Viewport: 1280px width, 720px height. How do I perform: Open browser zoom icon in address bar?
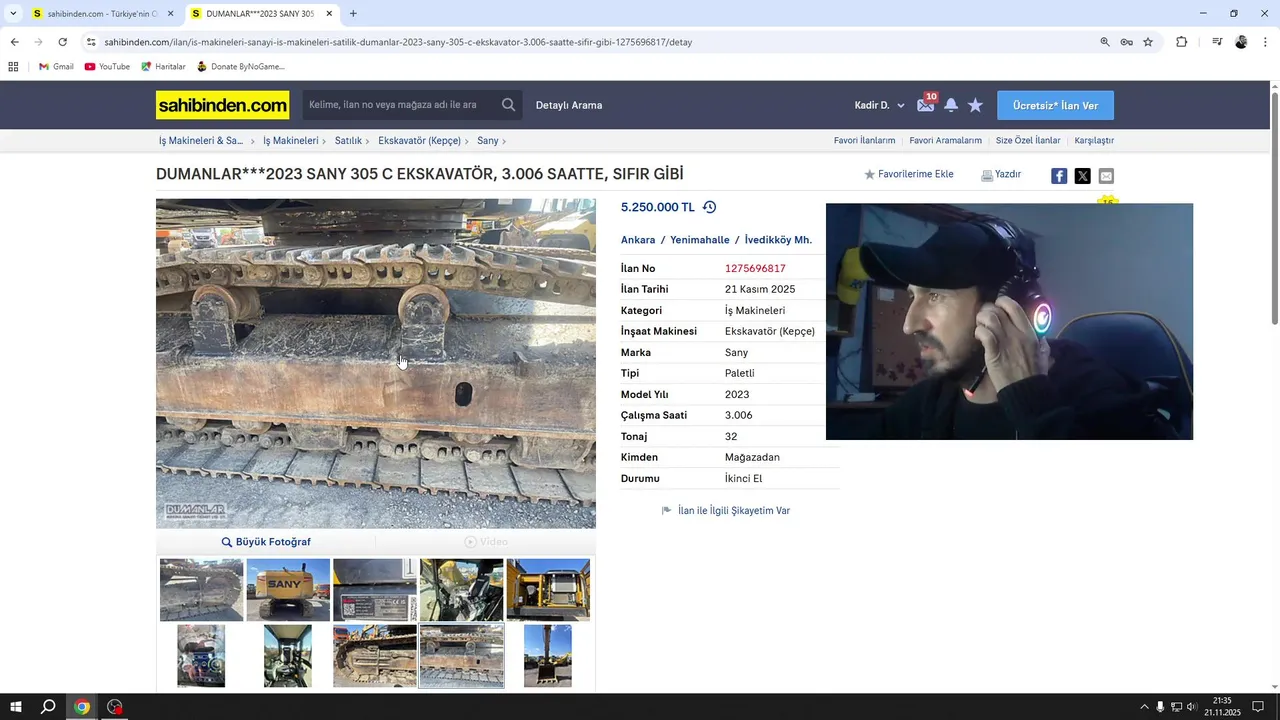1105,42
